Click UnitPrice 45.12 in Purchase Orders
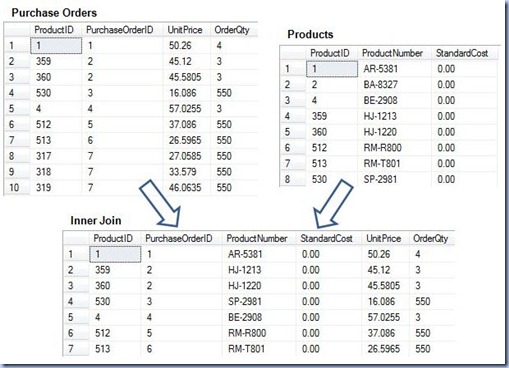 point(180,61)
